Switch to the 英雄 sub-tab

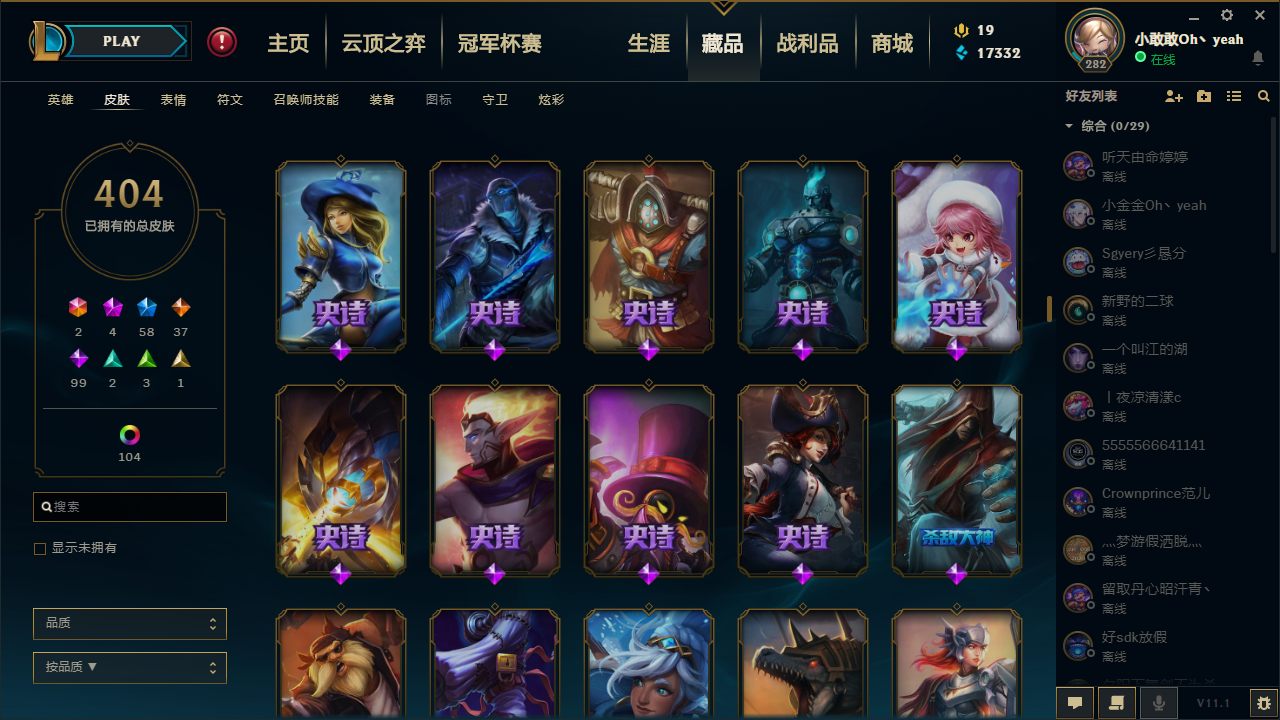pyautogui.click(x=60, y=100)
